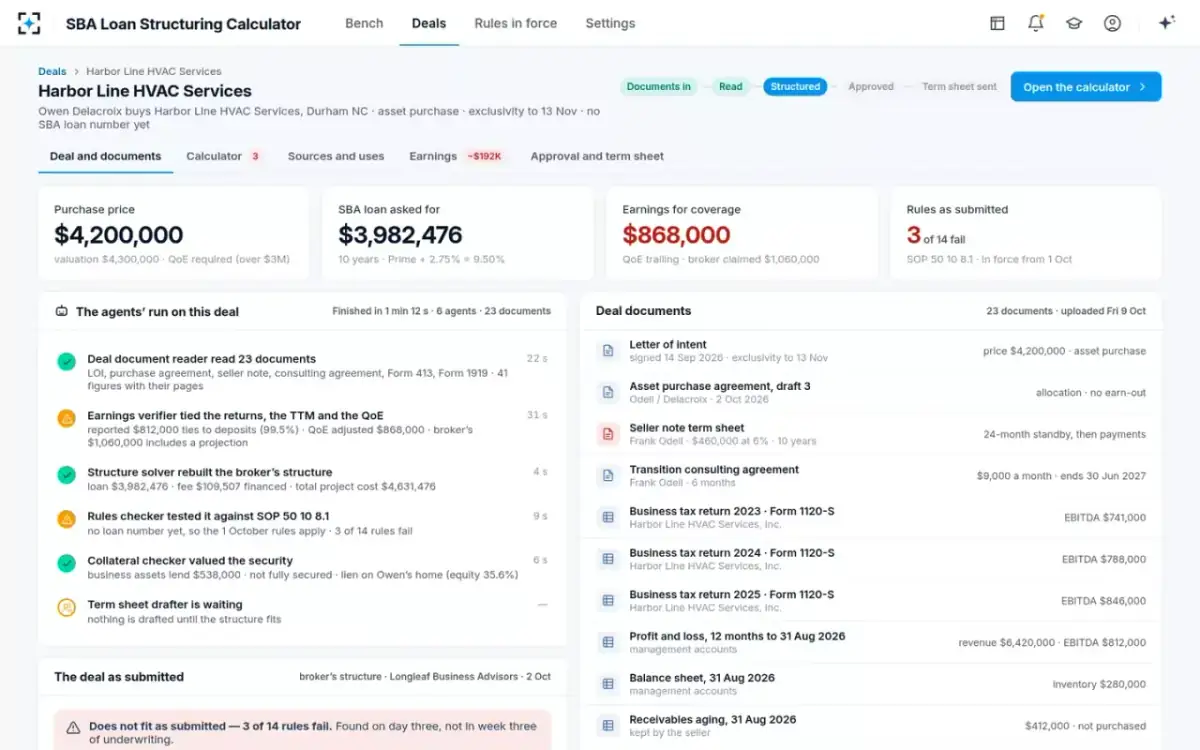Select Term sheet drafter is waiting row
The height and width of the screenshot is (750, 1200).
(x=302, y=611)
